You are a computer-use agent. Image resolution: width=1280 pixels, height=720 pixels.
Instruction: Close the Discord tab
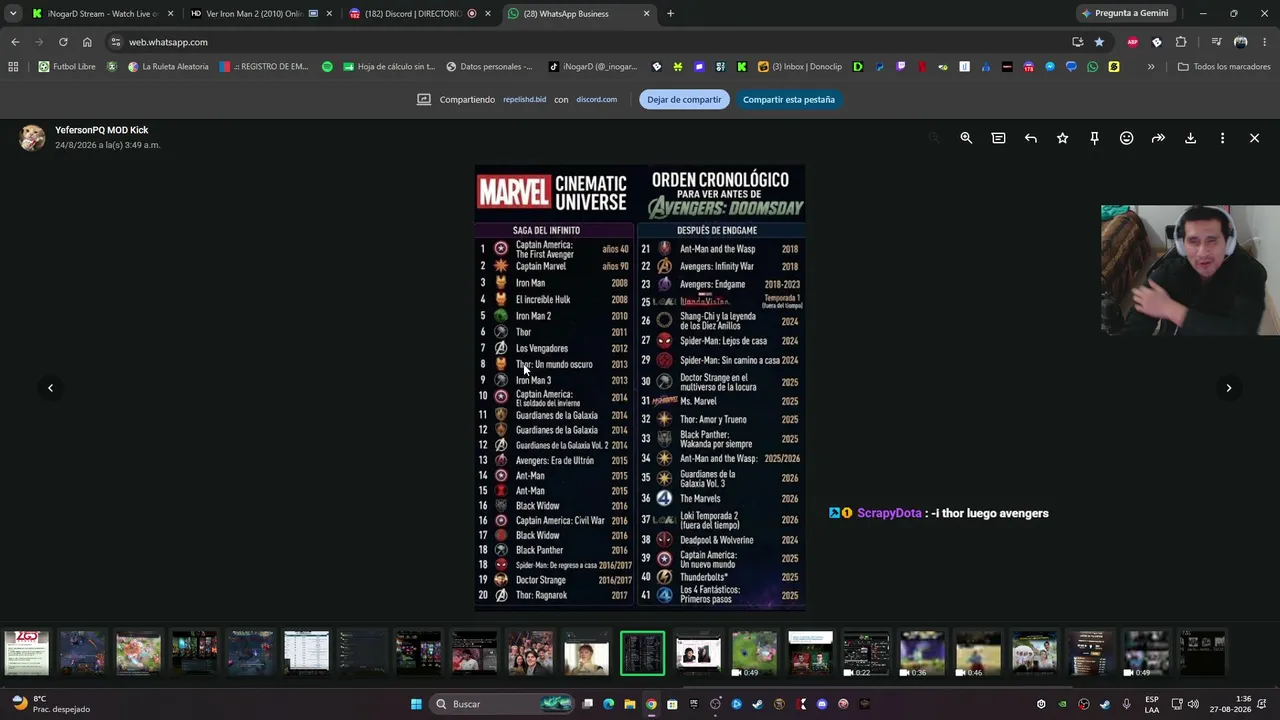487,14
